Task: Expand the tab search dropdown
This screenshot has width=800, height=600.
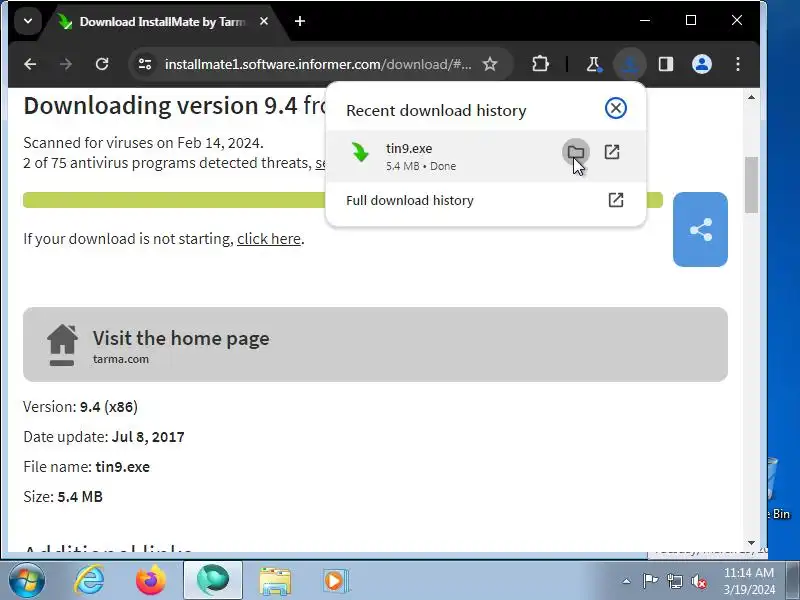Action: pos(28,21)
